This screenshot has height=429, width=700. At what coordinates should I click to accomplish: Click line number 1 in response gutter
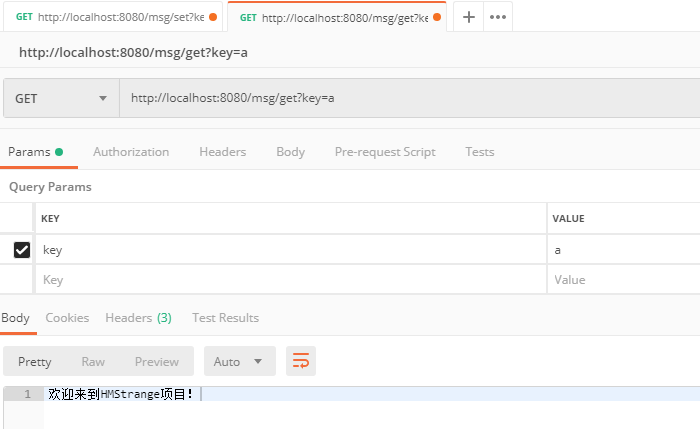click(28, 394)
